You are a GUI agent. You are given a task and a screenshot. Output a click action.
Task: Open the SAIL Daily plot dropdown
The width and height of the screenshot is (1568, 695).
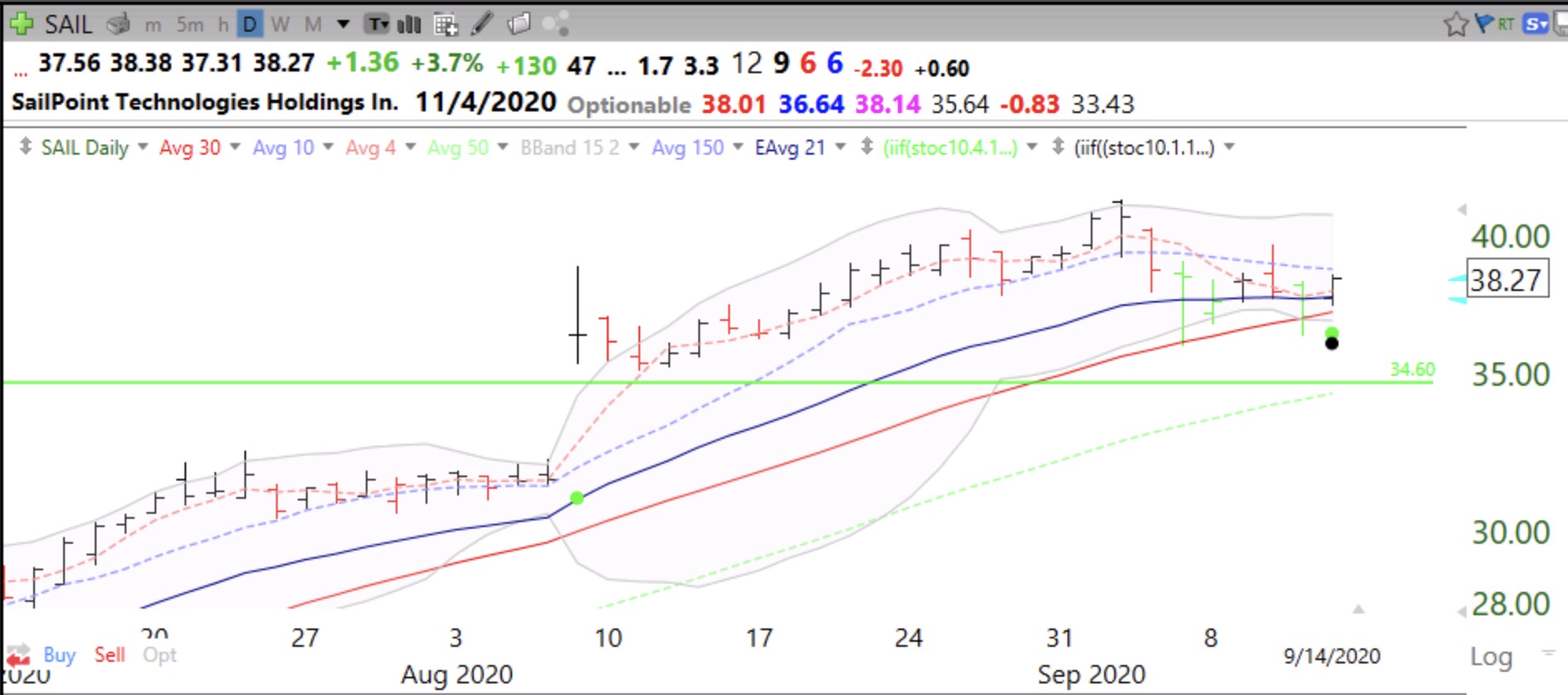pyautogui.click(x=143, y=147)
